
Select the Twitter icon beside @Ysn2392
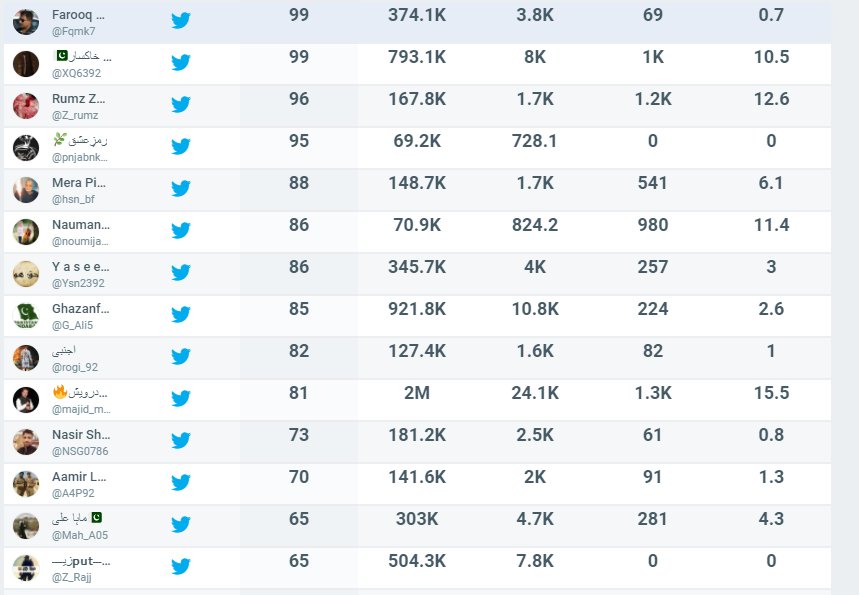pos(181,273)
